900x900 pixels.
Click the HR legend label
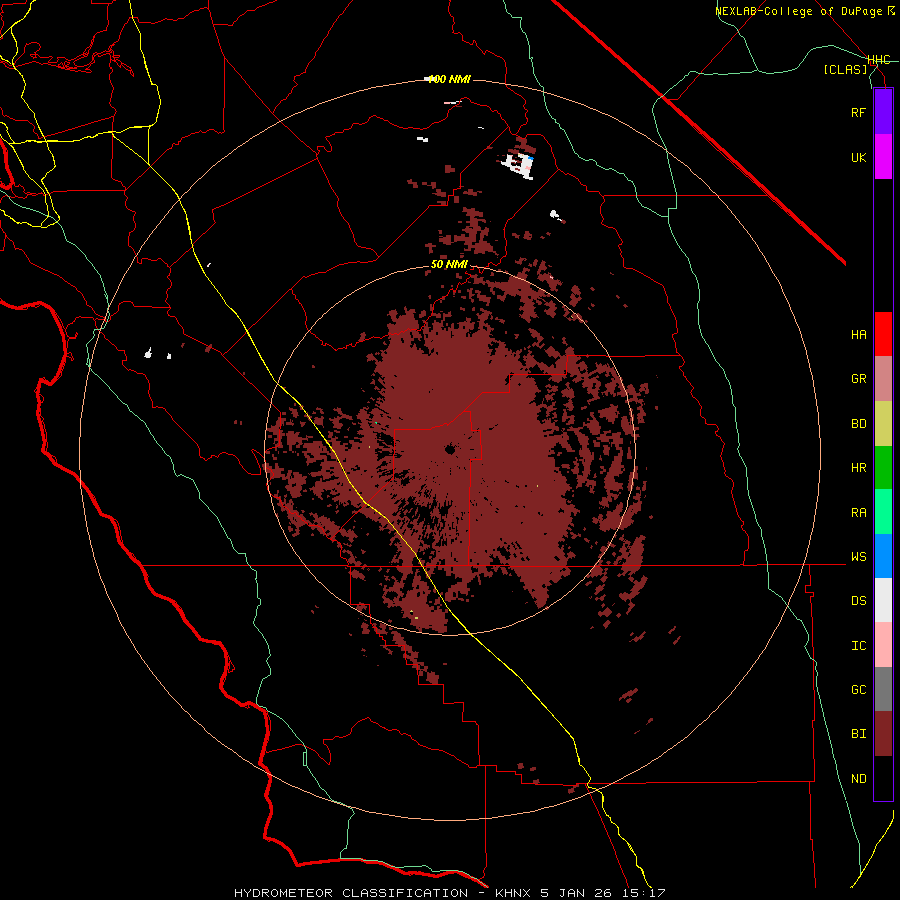pyautogui.click(x=858, y=468)
